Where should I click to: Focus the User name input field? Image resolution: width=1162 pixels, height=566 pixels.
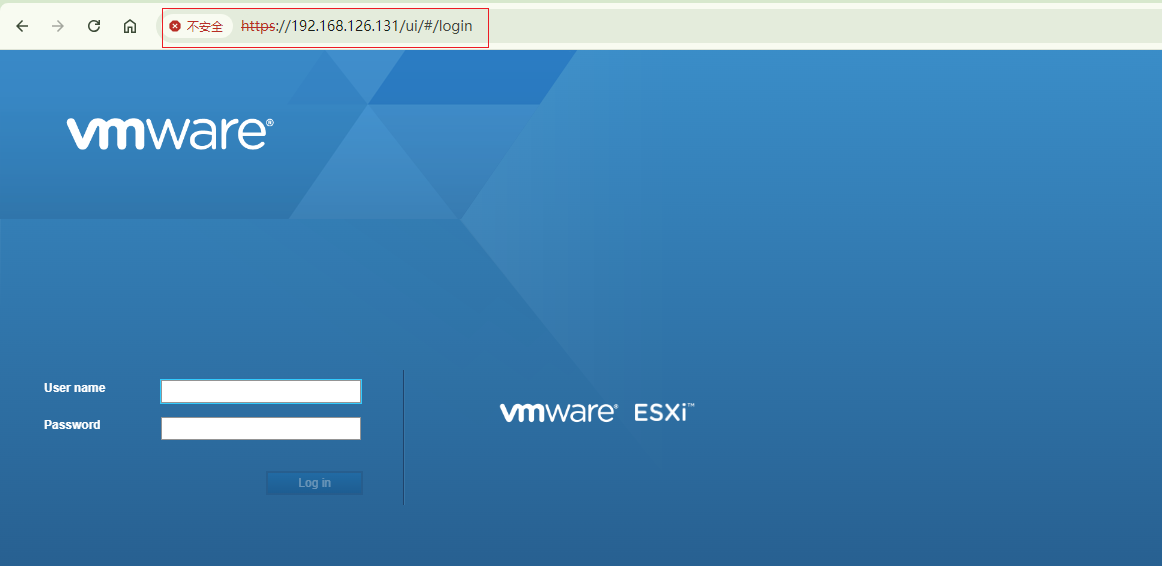261,391
